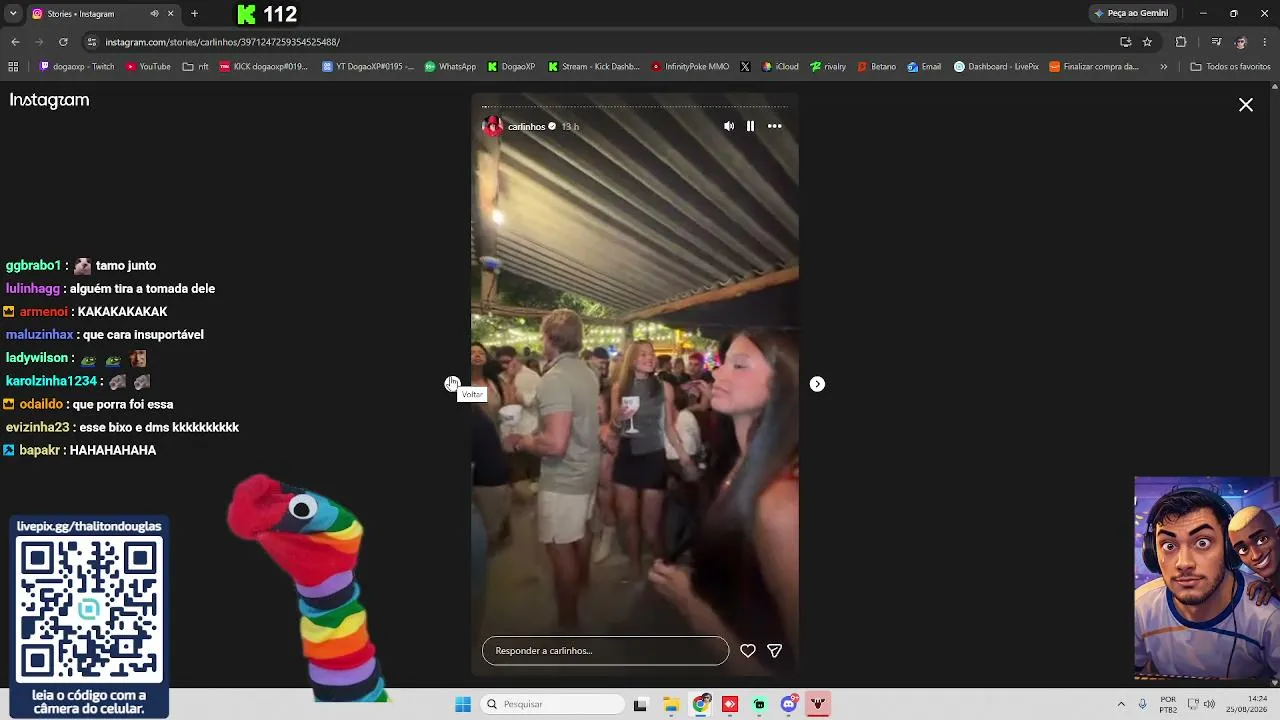This screenshot has height=720, width=1280.
Task: Open the DogaoXP Kick bookmark
Action: (x=511, y=67)
